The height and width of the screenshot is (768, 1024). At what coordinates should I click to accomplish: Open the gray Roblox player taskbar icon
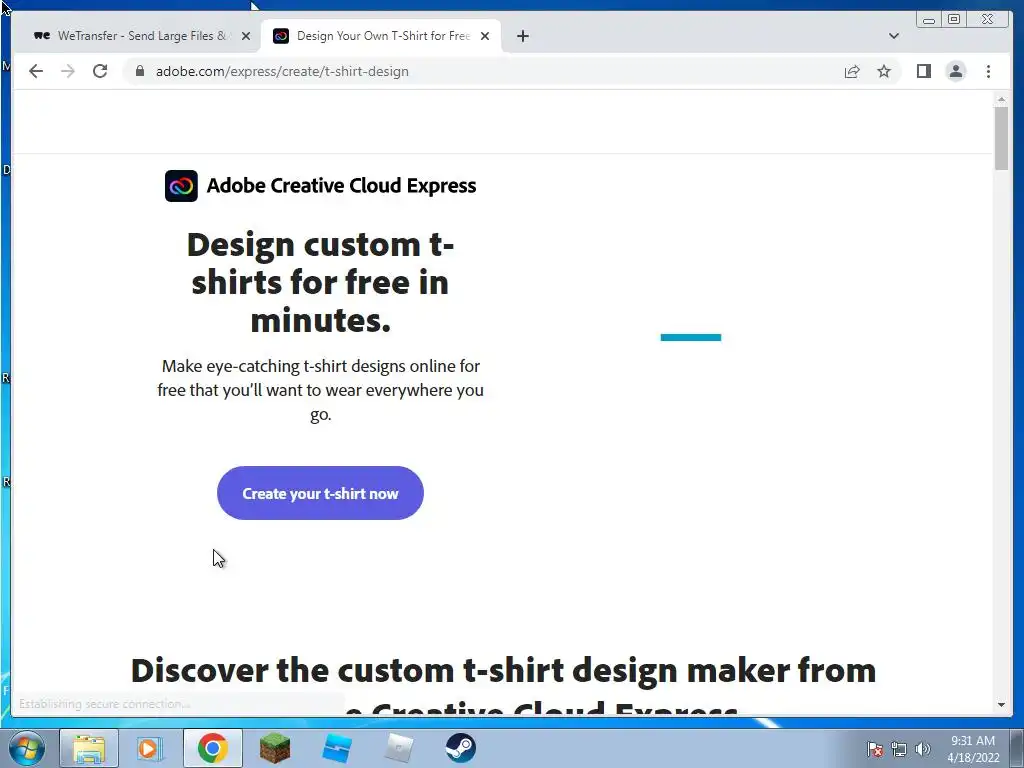pyautogui.click(x=399, y=748)
